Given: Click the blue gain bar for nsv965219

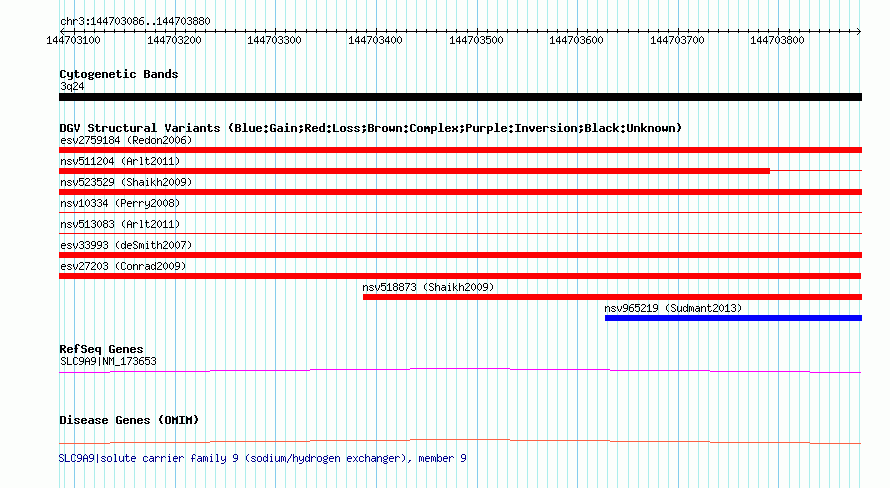Looking at the screenshot, I should click(733, 318).
